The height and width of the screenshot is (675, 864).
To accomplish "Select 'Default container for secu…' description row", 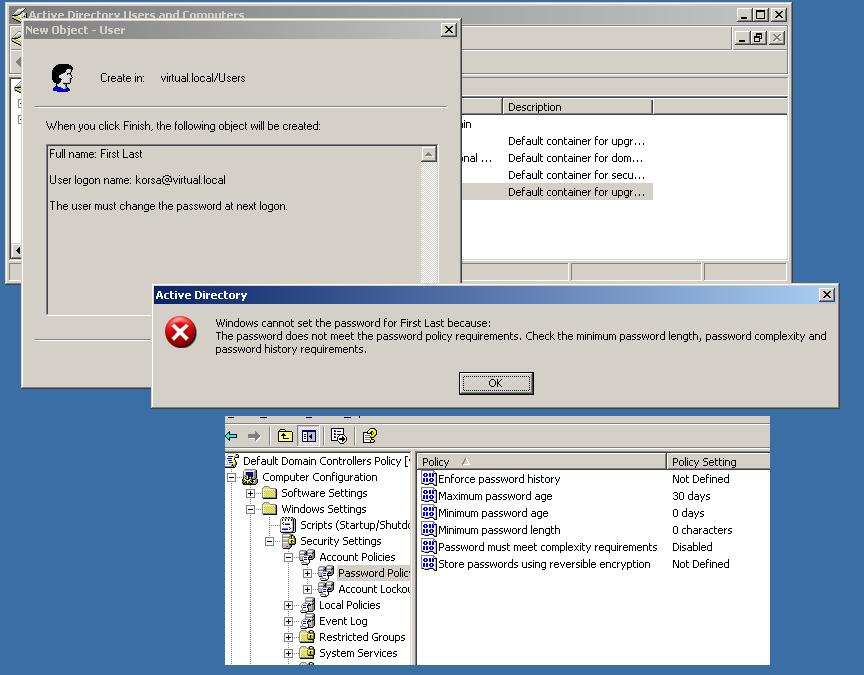I will [576, 175].
